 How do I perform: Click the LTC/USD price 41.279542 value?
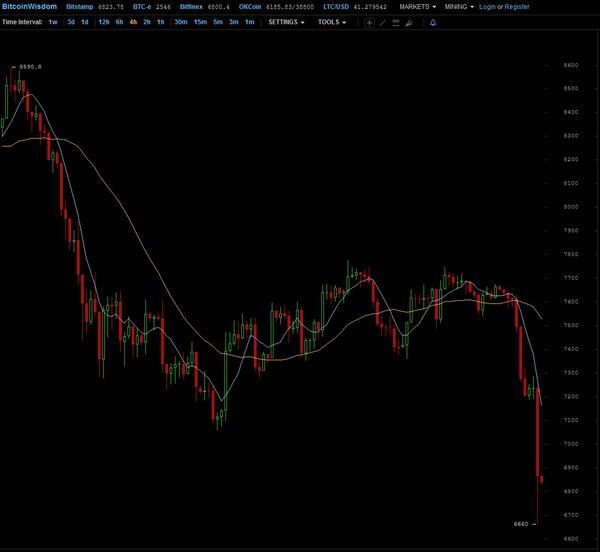(x=370, y=7)
